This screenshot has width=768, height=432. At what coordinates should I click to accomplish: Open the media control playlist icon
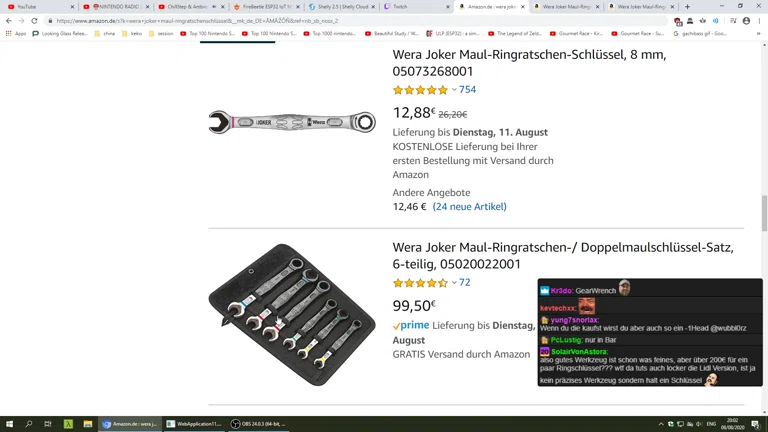733,21
